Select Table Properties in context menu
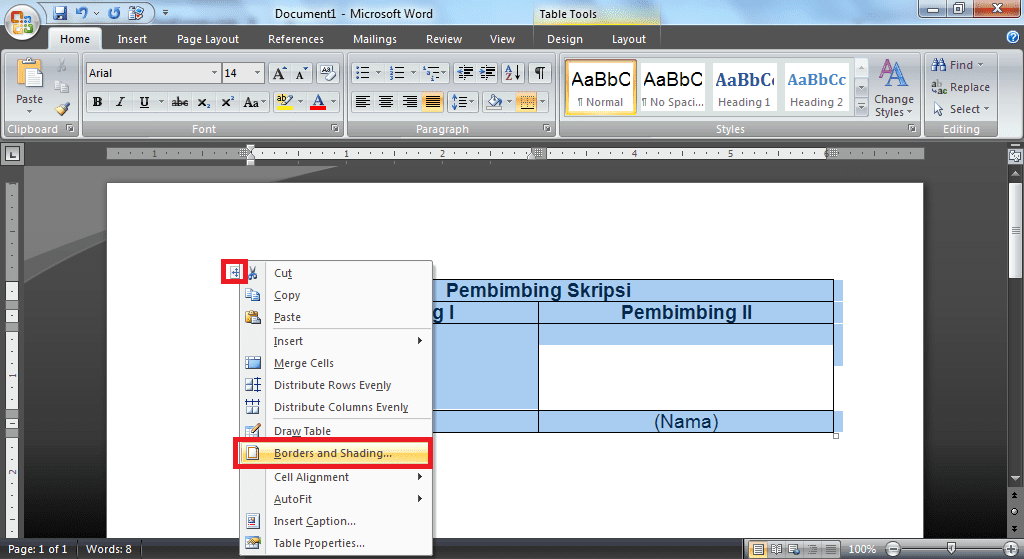1024x559 pixels. [x=336, y=543]
